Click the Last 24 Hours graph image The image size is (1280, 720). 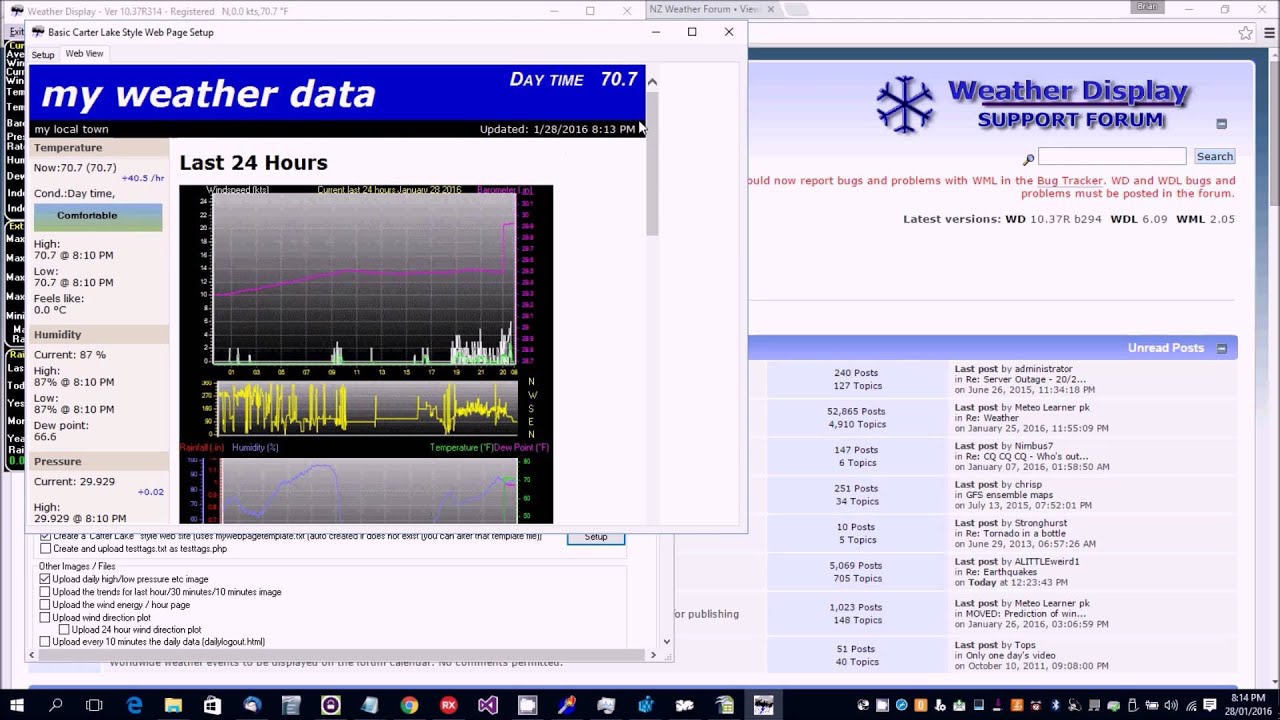point(366,354)
